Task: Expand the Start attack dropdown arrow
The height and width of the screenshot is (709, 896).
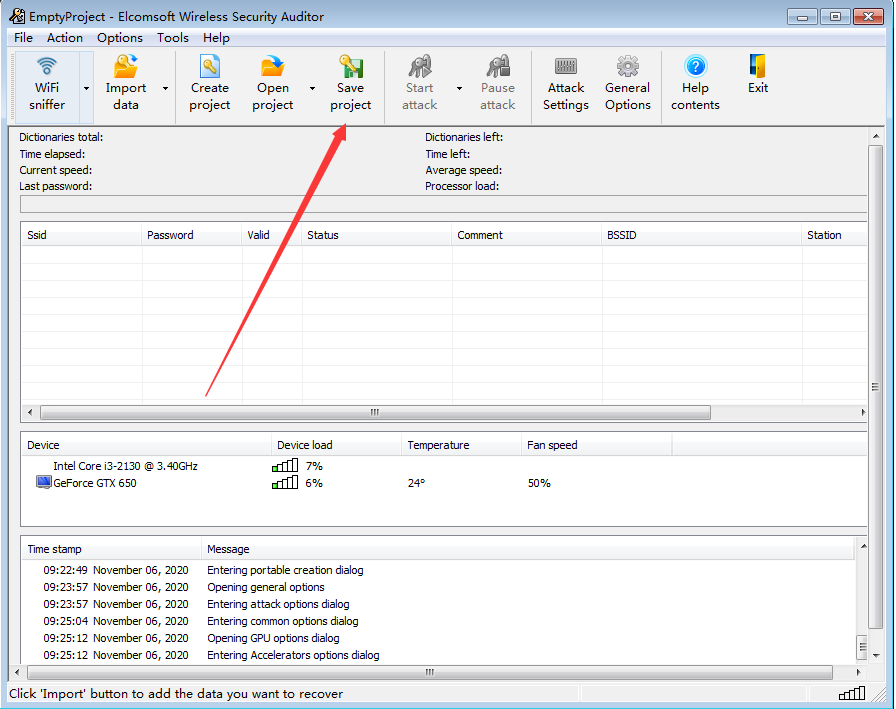Action: pyautogui.click(x=459, y=88)
